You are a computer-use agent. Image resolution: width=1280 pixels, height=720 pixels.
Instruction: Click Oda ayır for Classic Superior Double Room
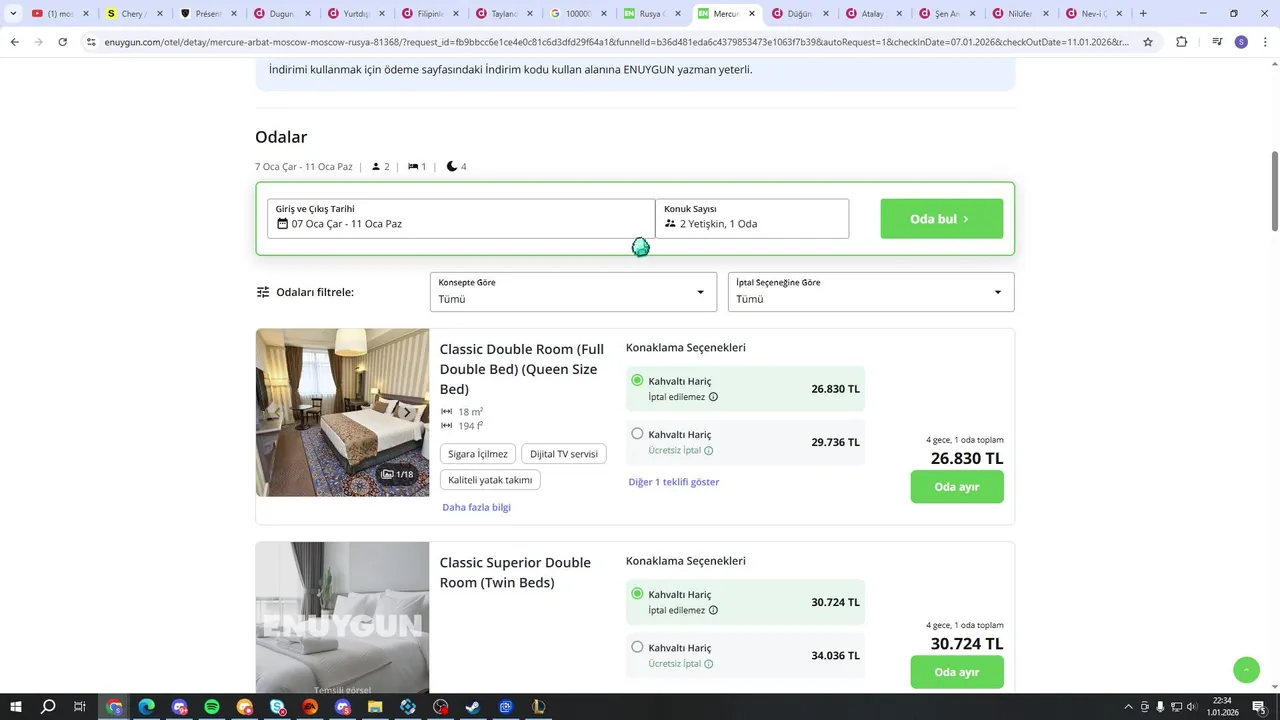point(956,672)
